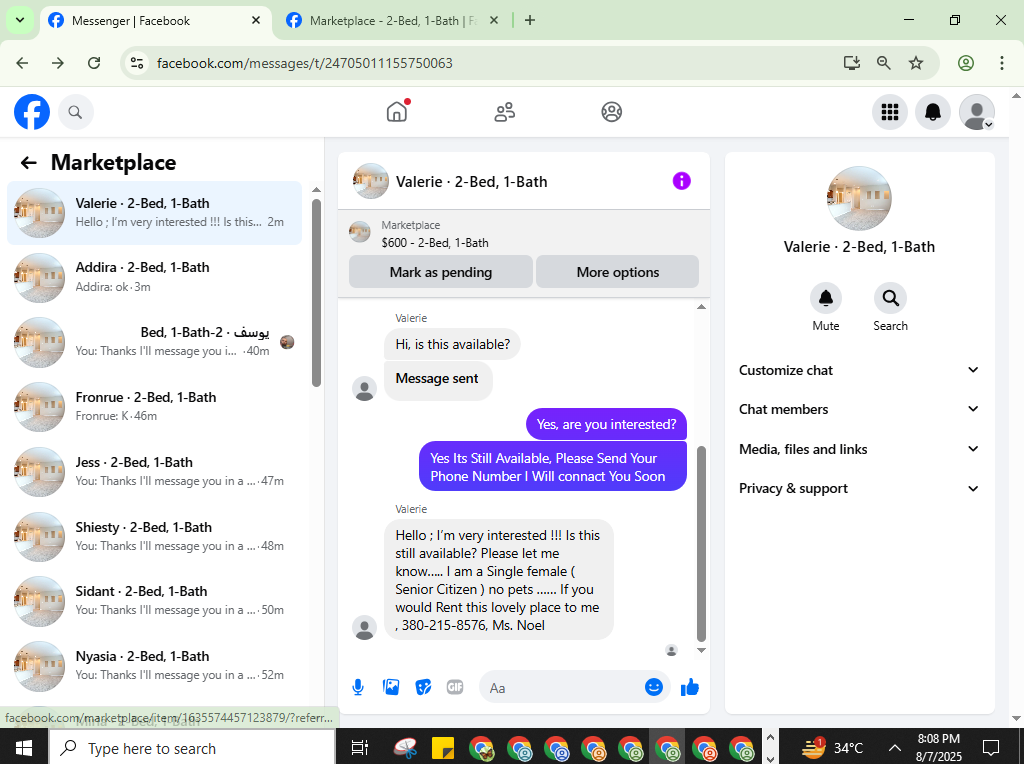Viewport: 1024px width, 764px height.
Task: Open the يوسف Bed, 1-Bath conversation
Action: [154, 342]
